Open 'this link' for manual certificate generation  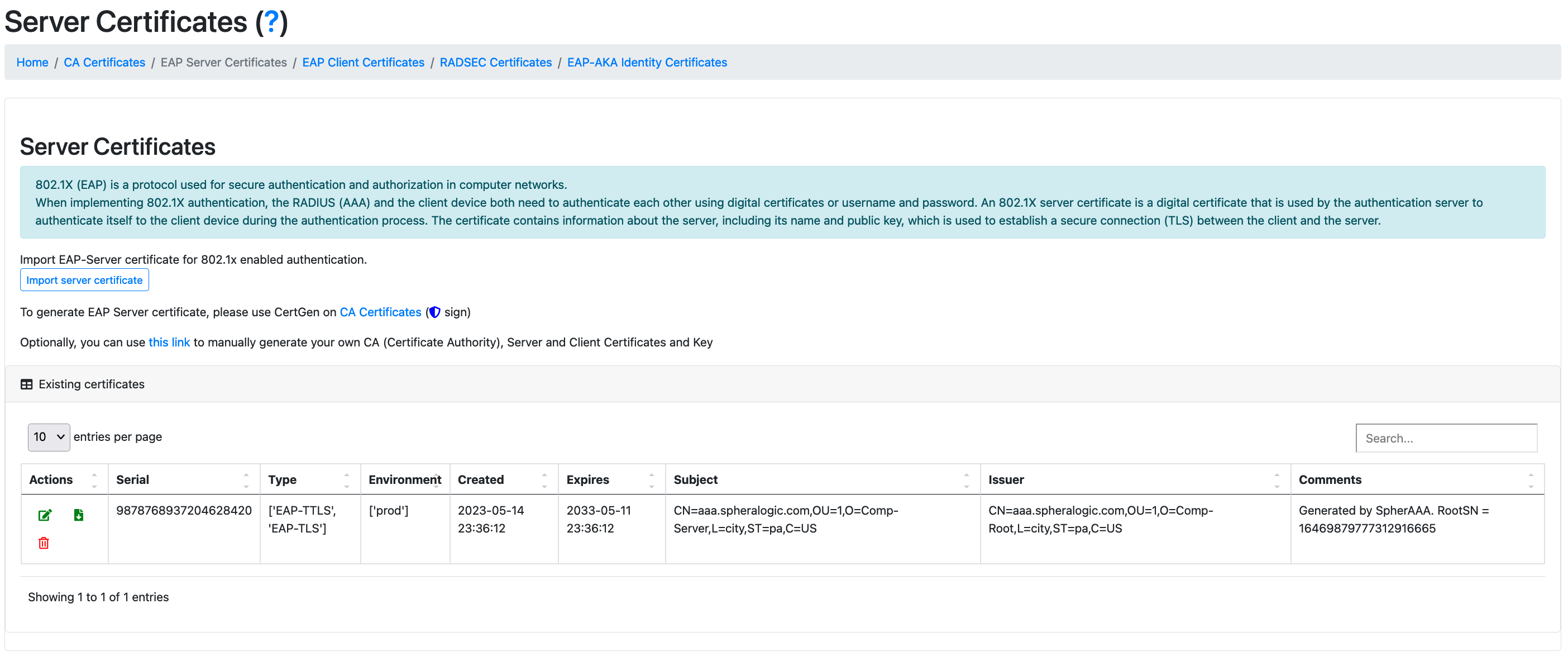(x=169, y=343)
